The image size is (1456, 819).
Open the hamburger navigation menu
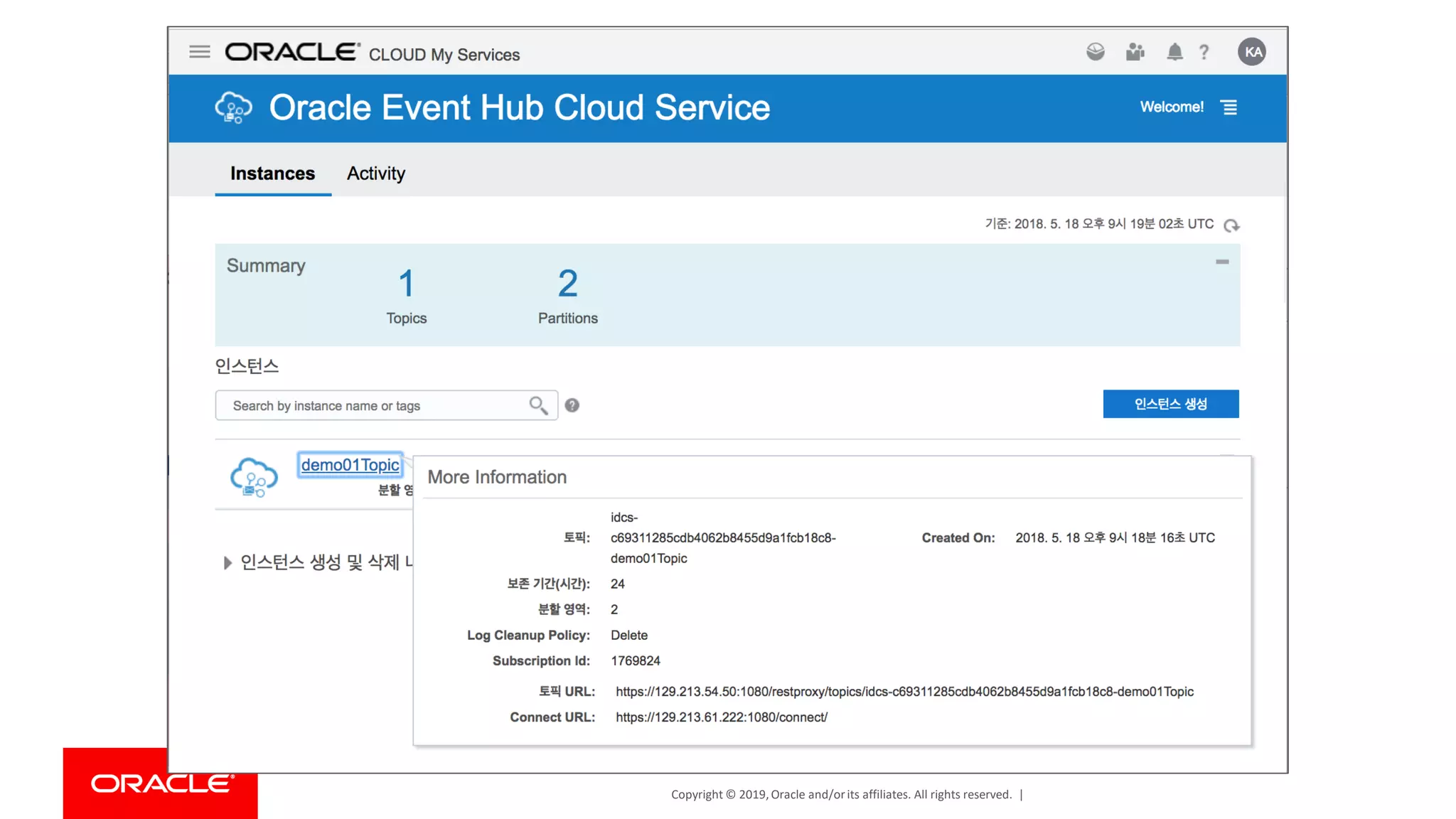[200, 52]
